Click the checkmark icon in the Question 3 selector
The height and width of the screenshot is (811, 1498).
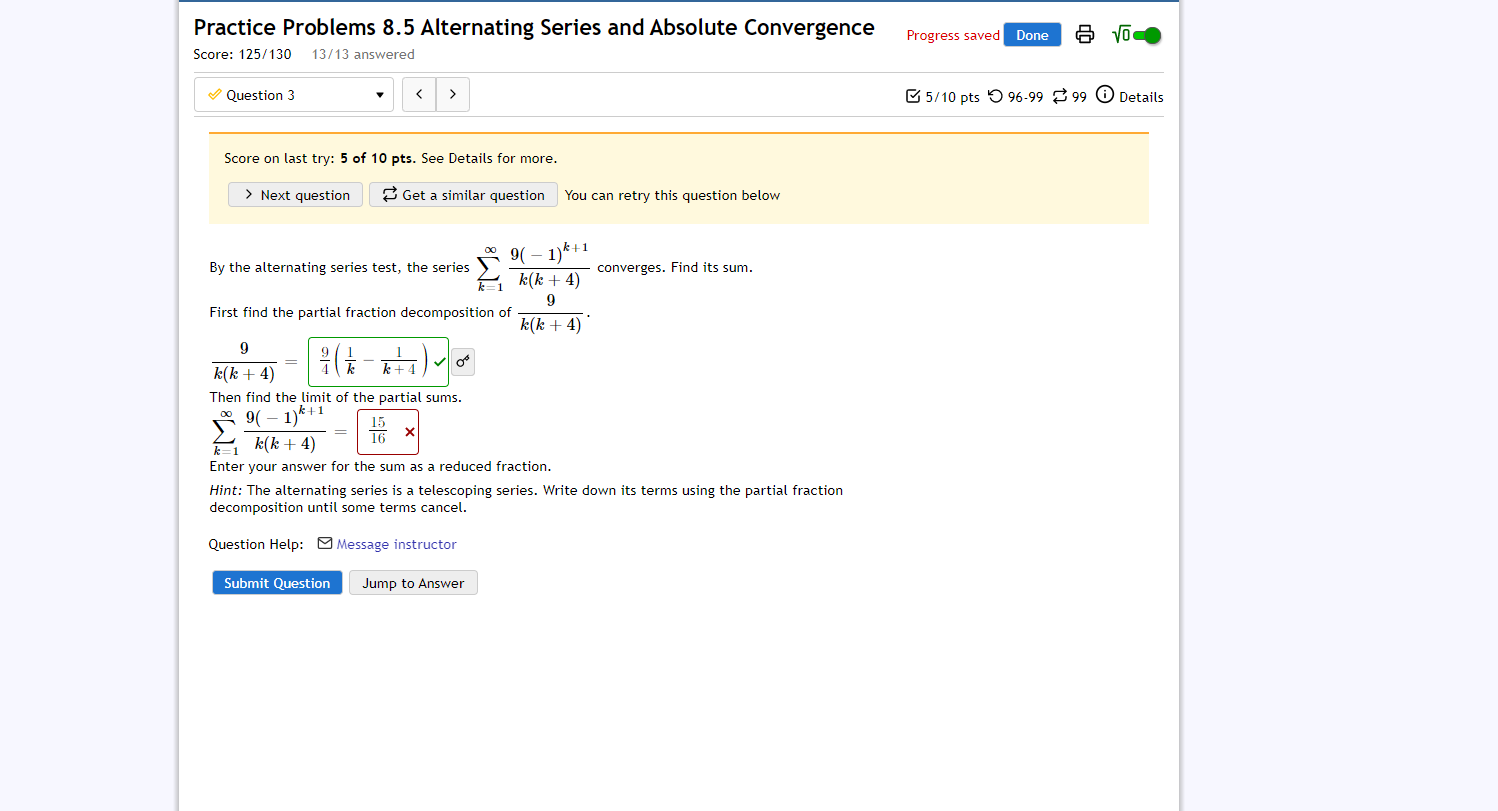(213, 94)
